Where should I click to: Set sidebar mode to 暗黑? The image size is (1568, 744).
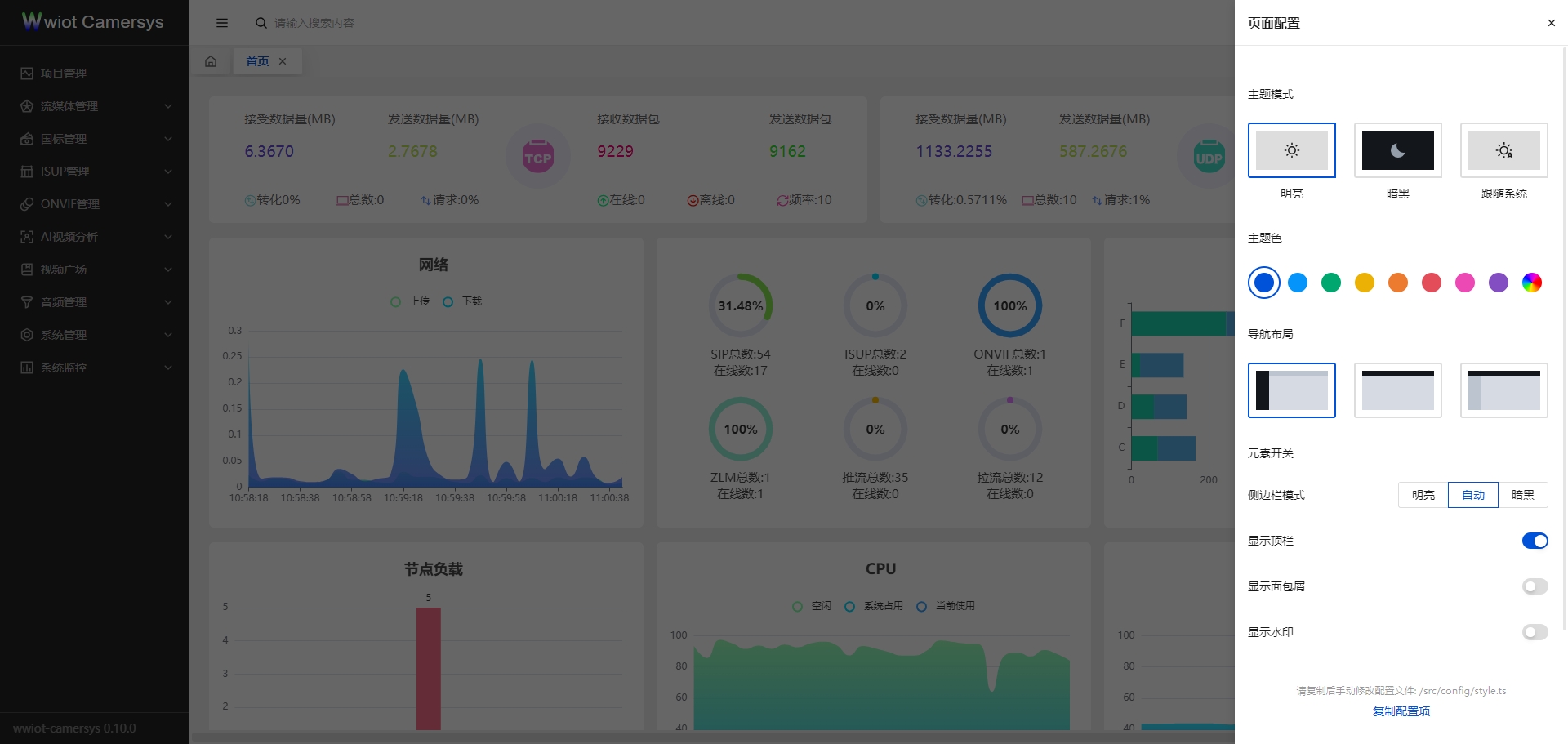click(1522, 495)
